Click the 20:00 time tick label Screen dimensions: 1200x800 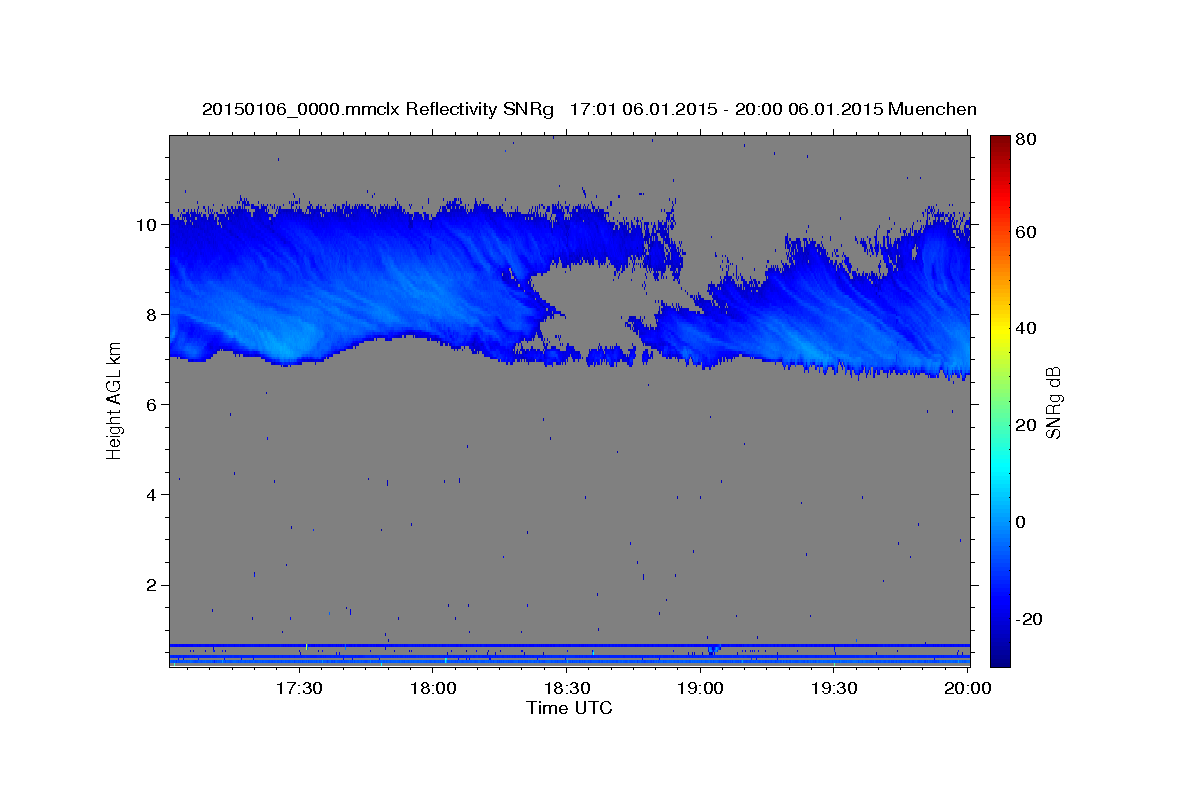pos(967,689)
